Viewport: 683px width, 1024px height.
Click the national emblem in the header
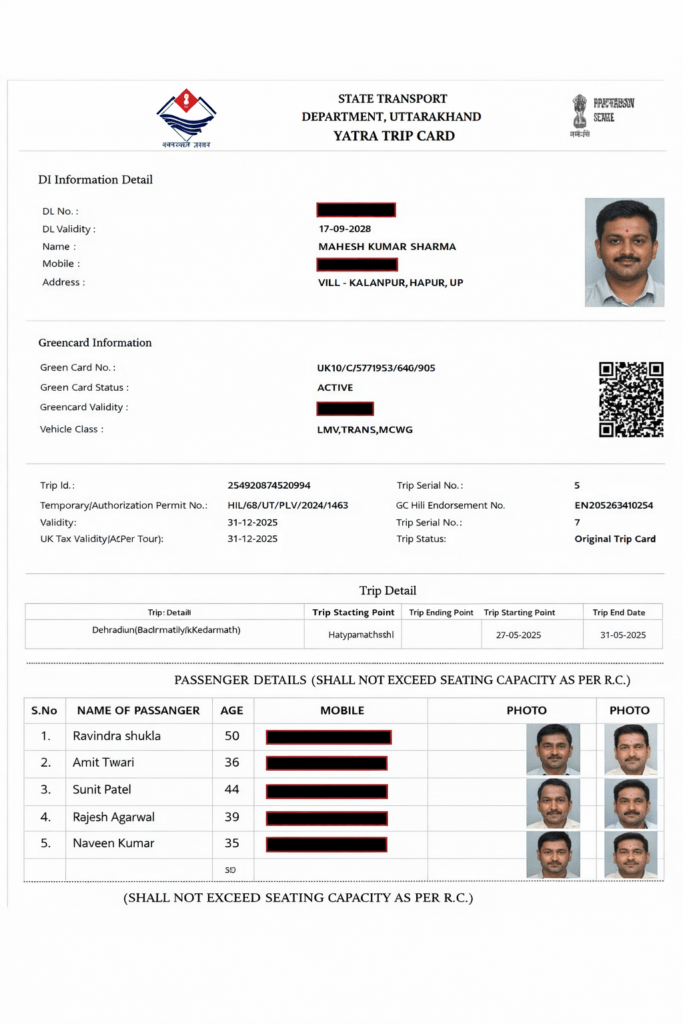579,112
